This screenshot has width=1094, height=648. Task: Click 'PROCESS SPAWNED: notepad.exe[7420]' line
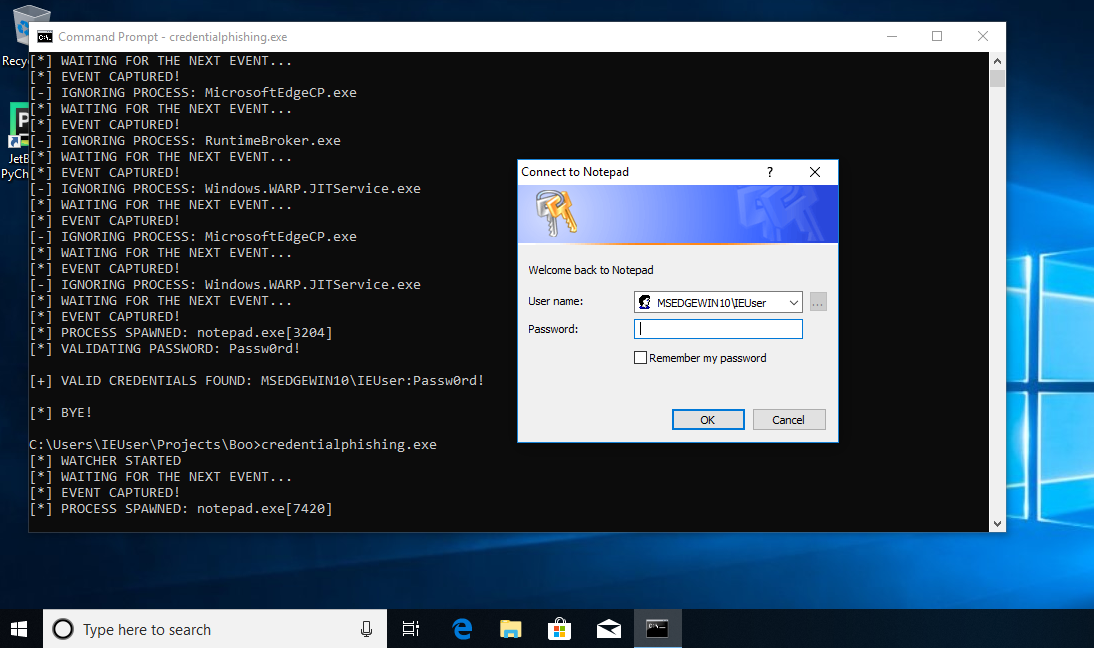[x=181, y=508]
